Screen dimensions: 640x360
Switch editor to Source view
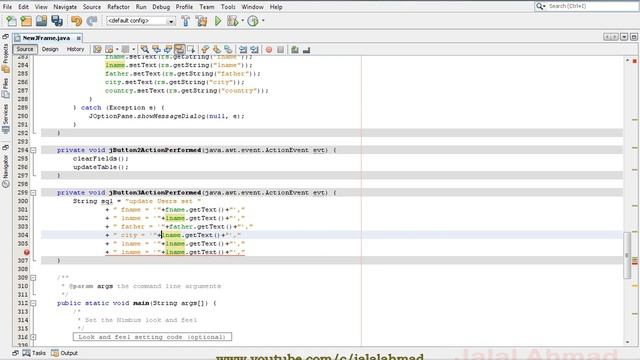point(25,49)
